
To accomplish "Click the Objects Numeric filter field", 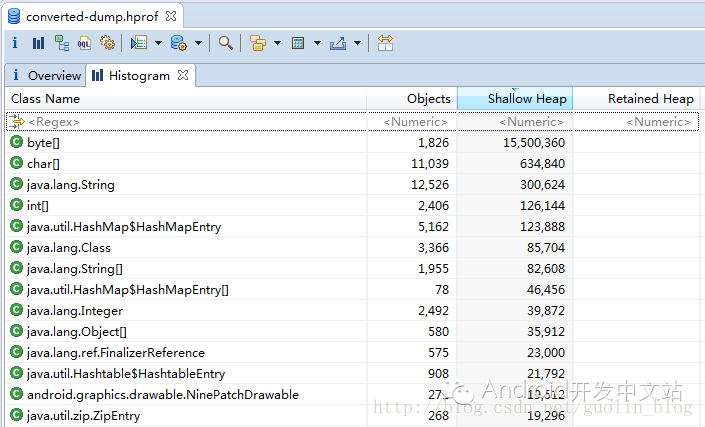I will coord(412,122).
